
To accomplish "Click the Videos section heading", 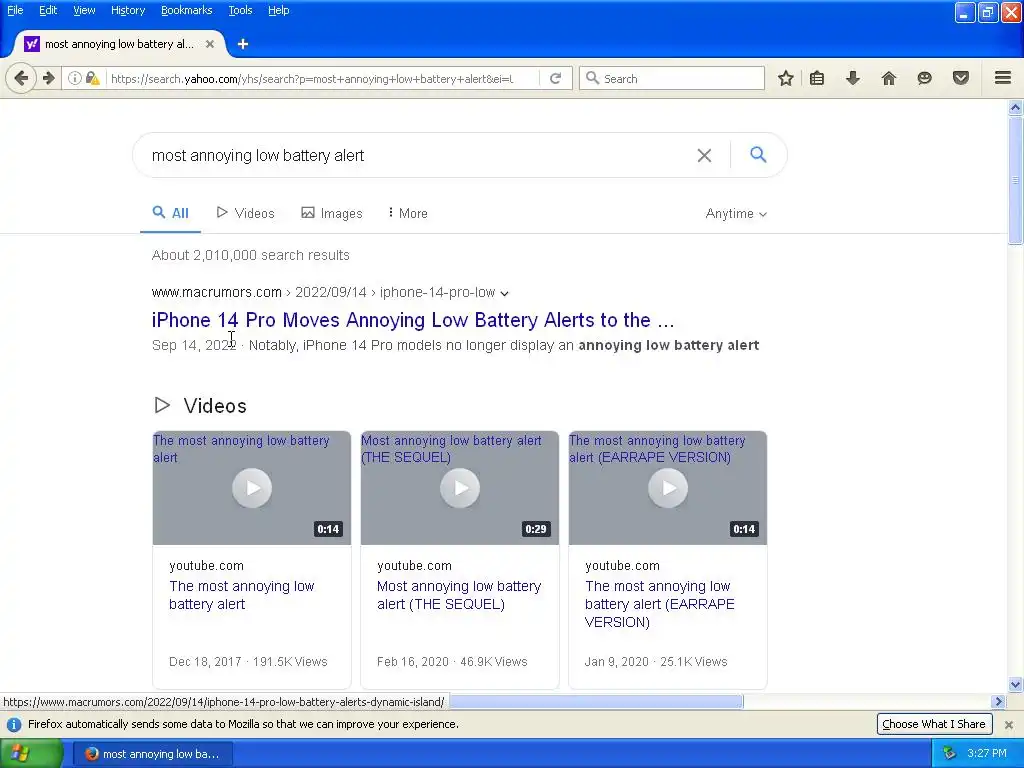I will (215, 406).
